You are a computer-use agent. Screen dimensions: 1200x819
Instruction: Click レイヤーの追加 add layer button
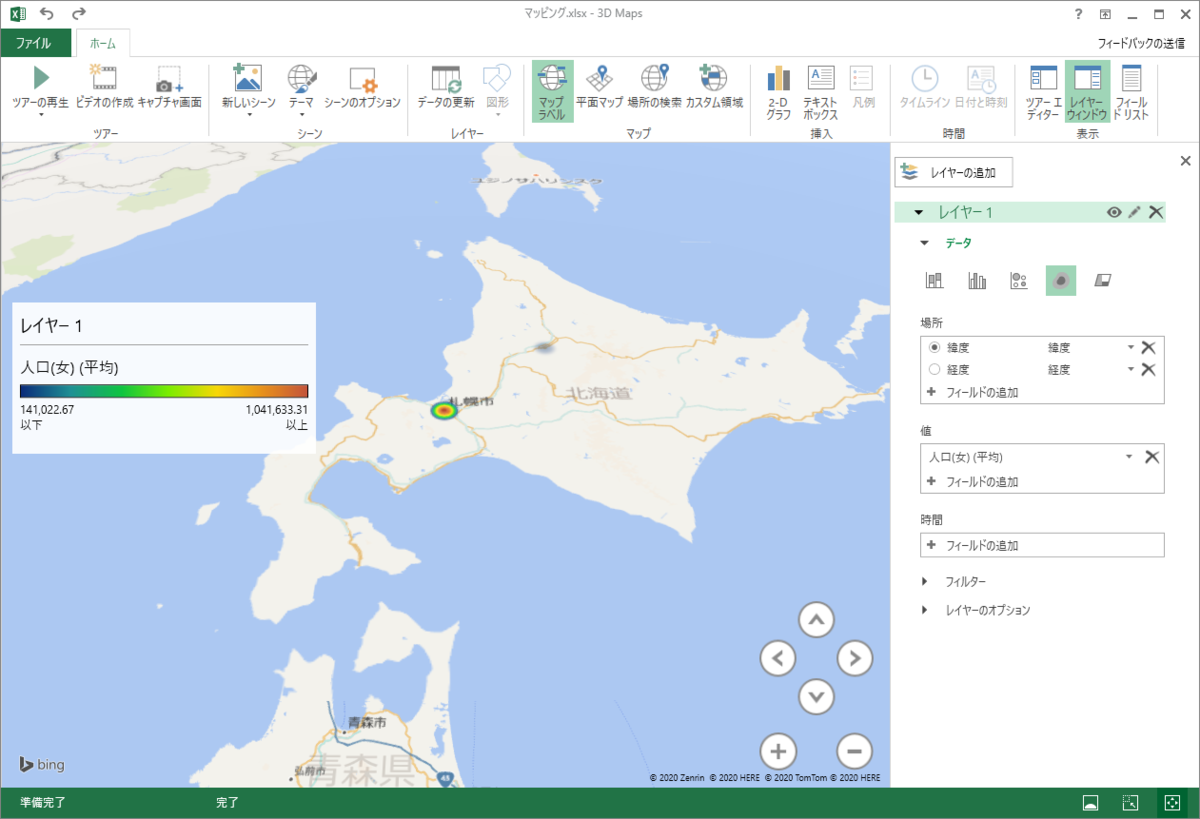(x=954, y=172)
